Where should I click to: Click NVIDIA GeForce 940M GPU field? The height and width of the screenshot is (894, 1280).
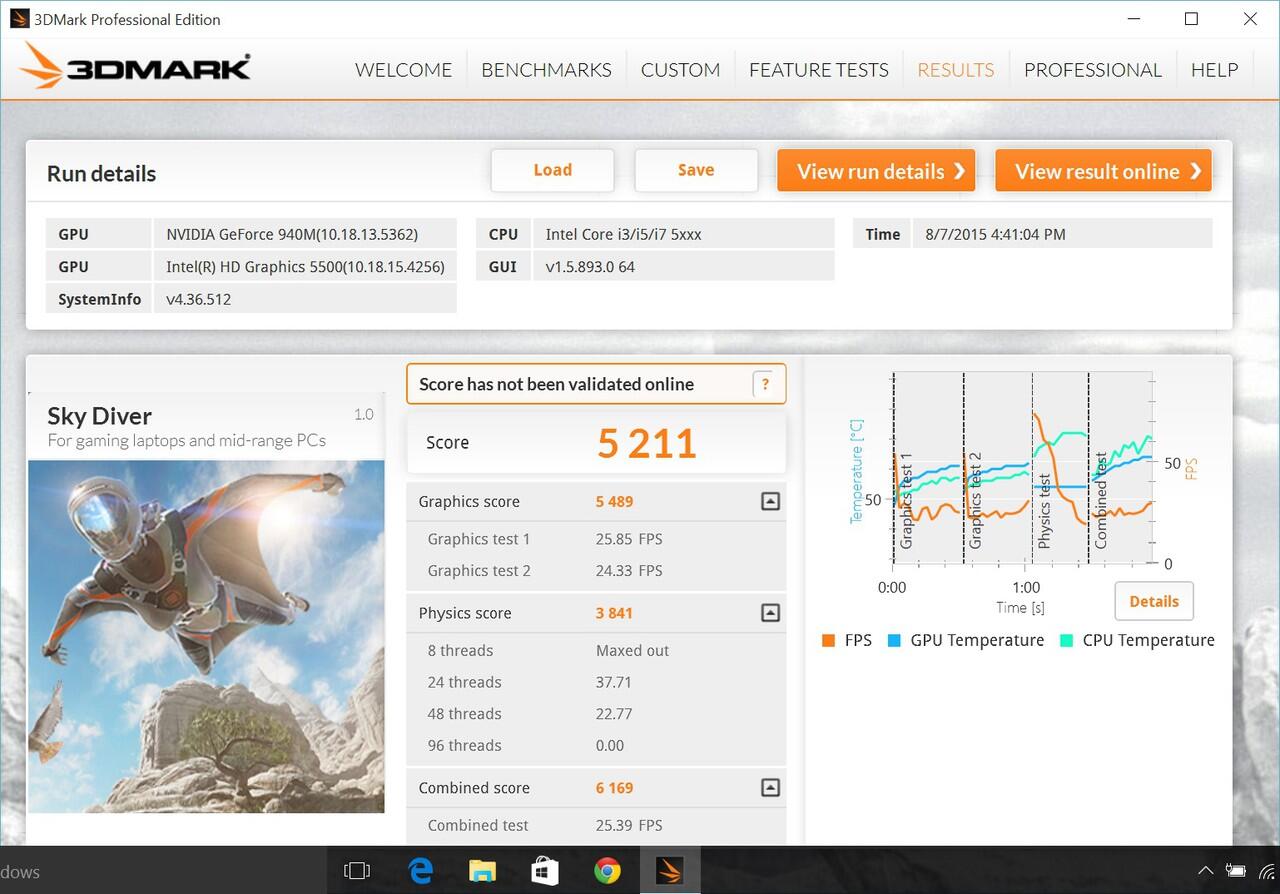(305, 234)
